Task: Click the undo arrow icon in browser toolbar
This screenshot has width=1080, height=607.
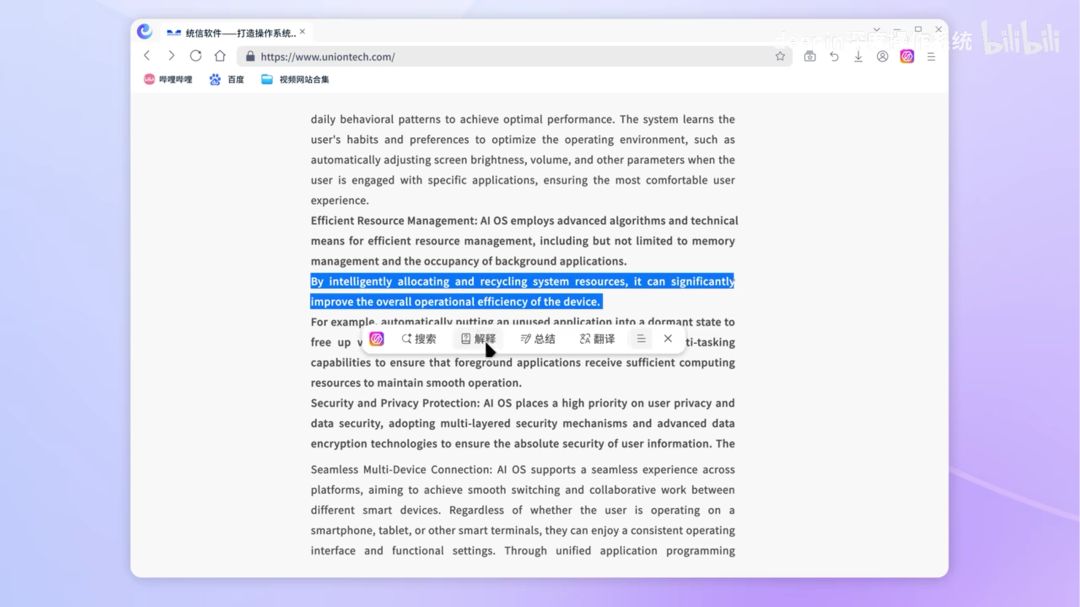Action: click(x=834, y=56)
